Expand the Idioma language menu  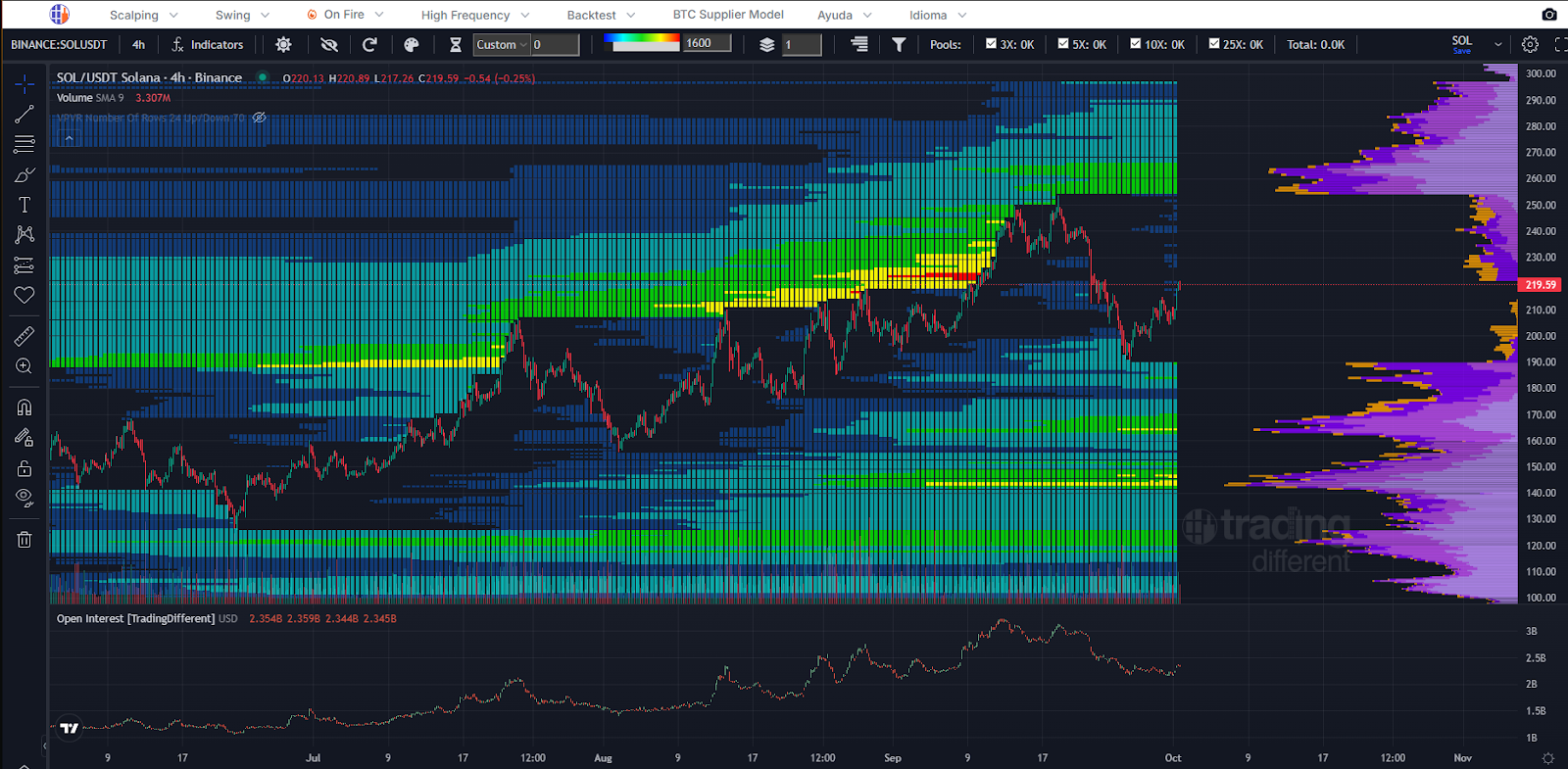tap(938, 15)
